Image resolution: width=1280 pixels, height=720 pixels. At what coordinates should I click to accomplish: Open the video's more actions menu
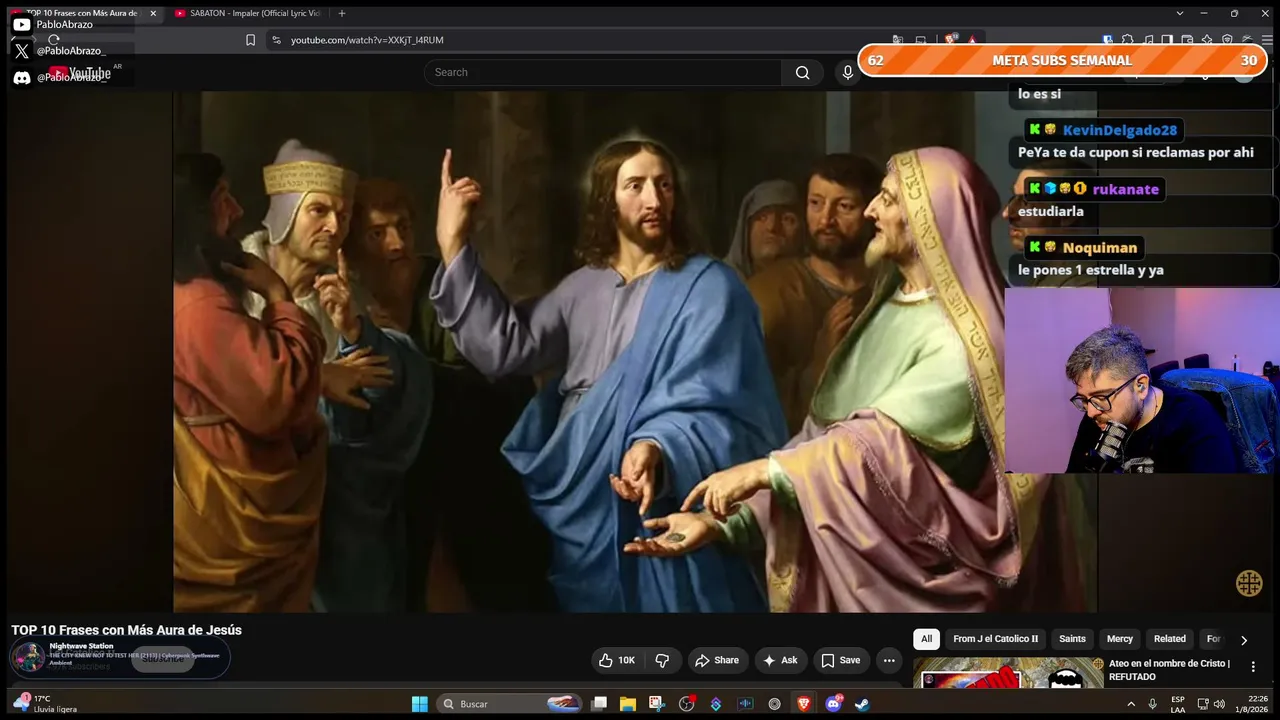(889, 660)
